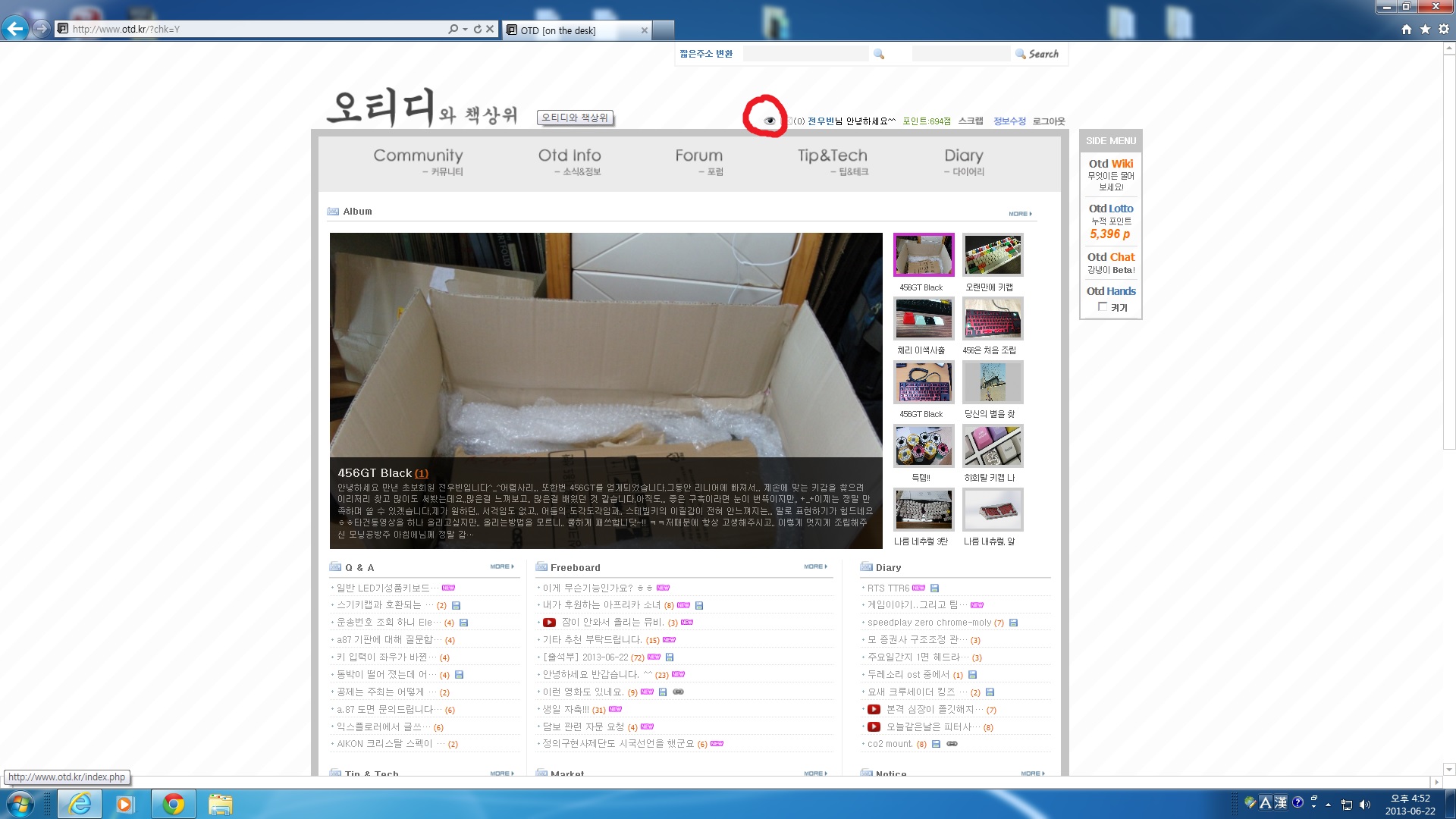Select the 득템!! thumbnail

click(924, 446)
